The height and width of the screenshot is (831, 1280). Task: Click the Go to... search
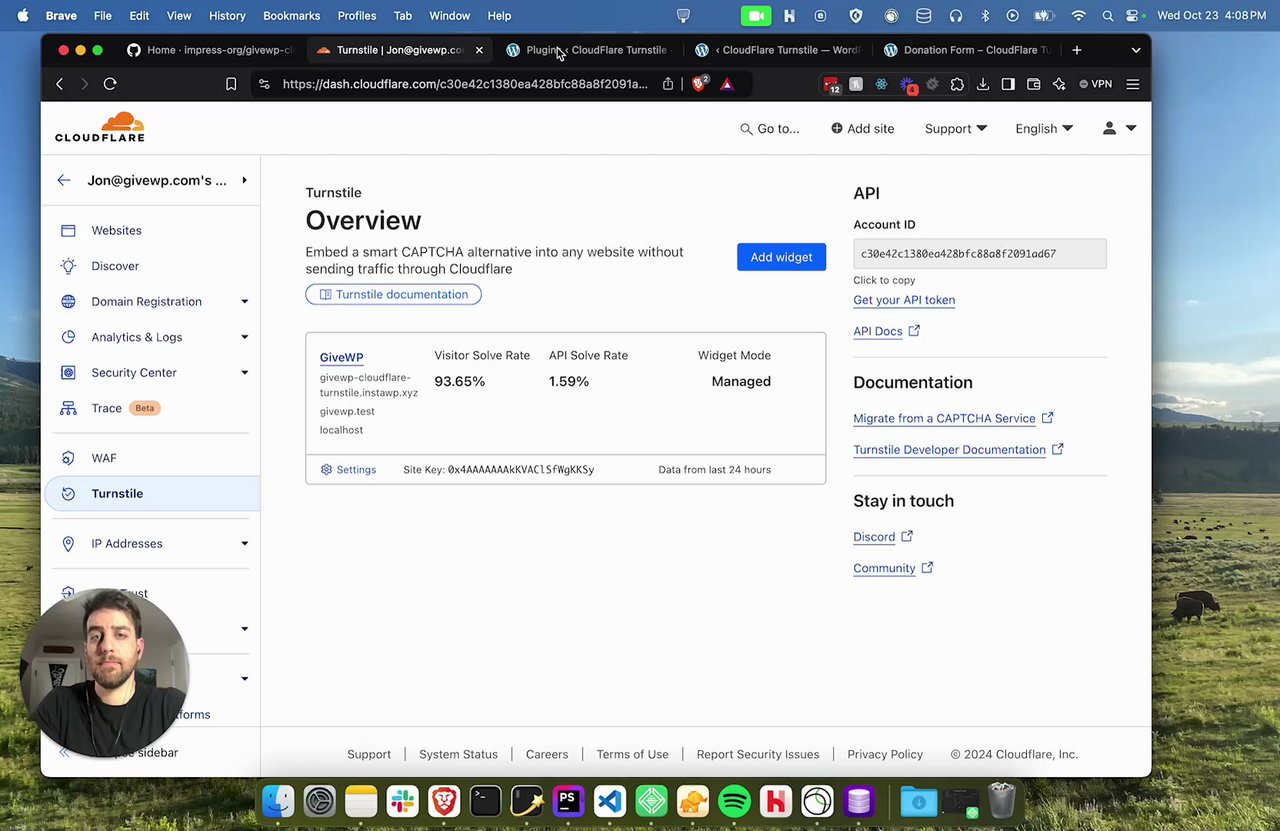tap(769, 128)
